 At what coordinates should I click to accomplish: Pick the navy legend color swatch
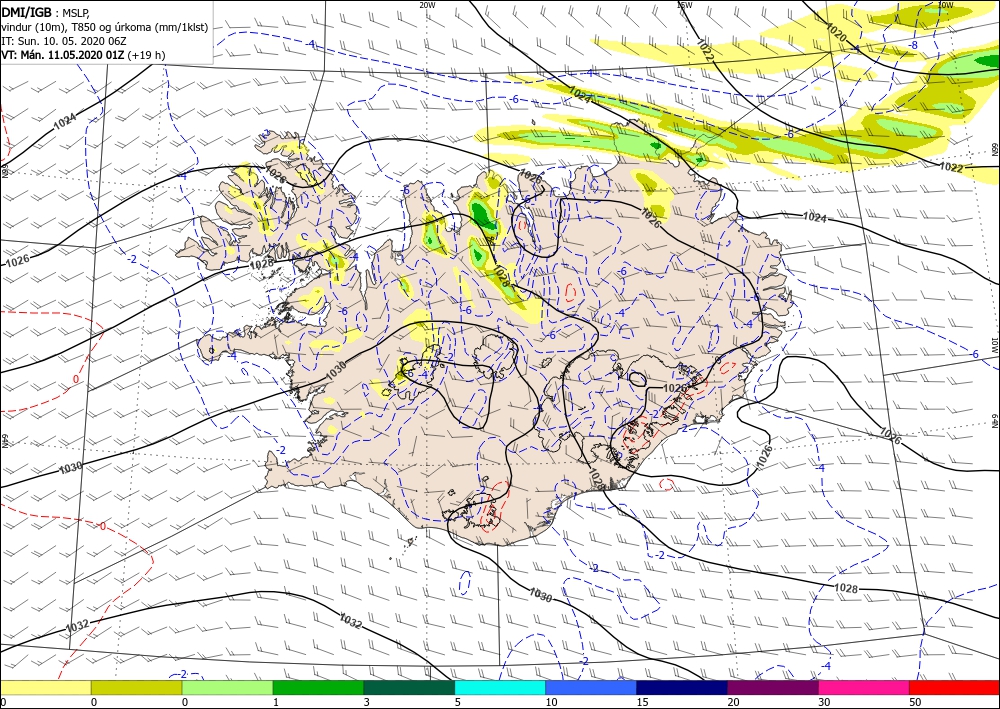682,687
